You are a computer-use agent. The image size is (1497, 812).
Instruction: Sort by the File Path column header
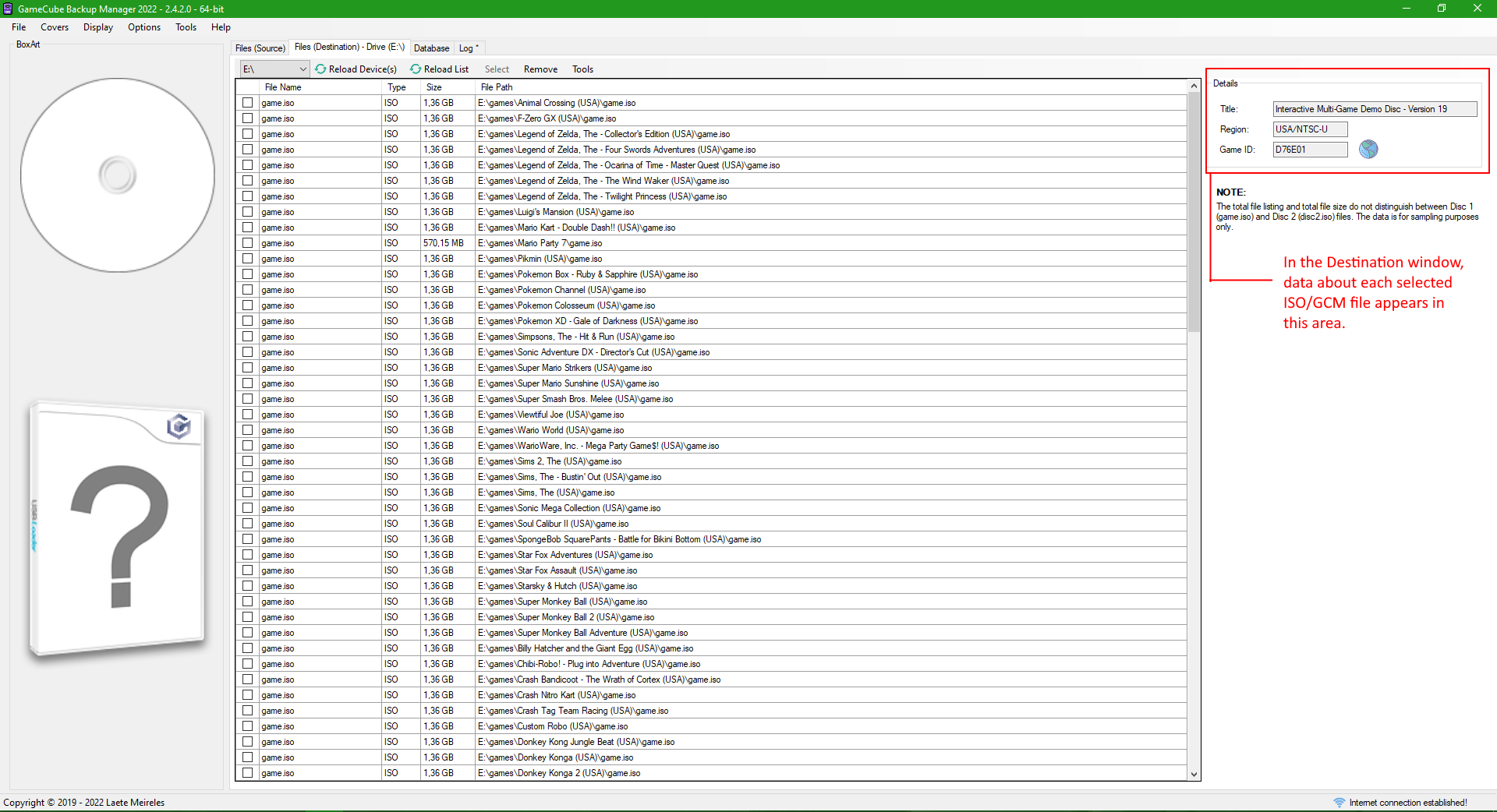coord(831,87)
